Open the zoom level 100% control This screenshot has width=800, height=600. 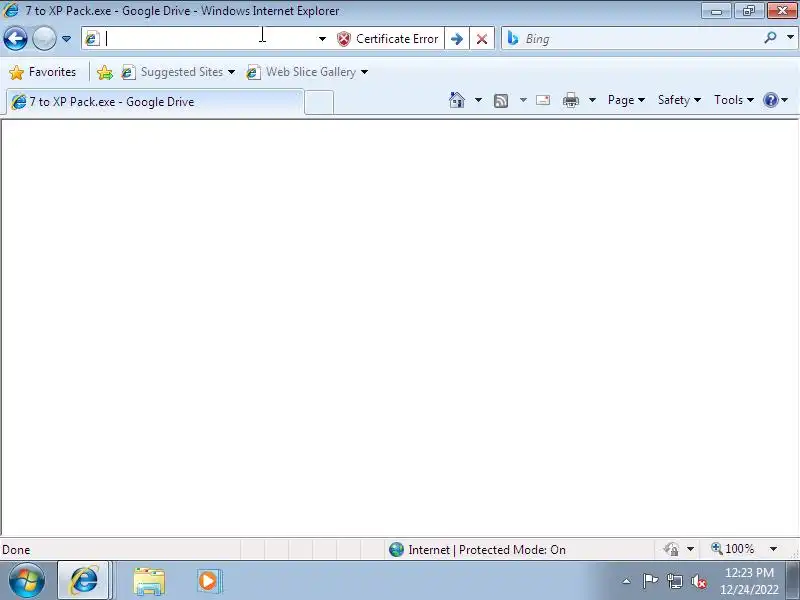click(x=733, y=549)
